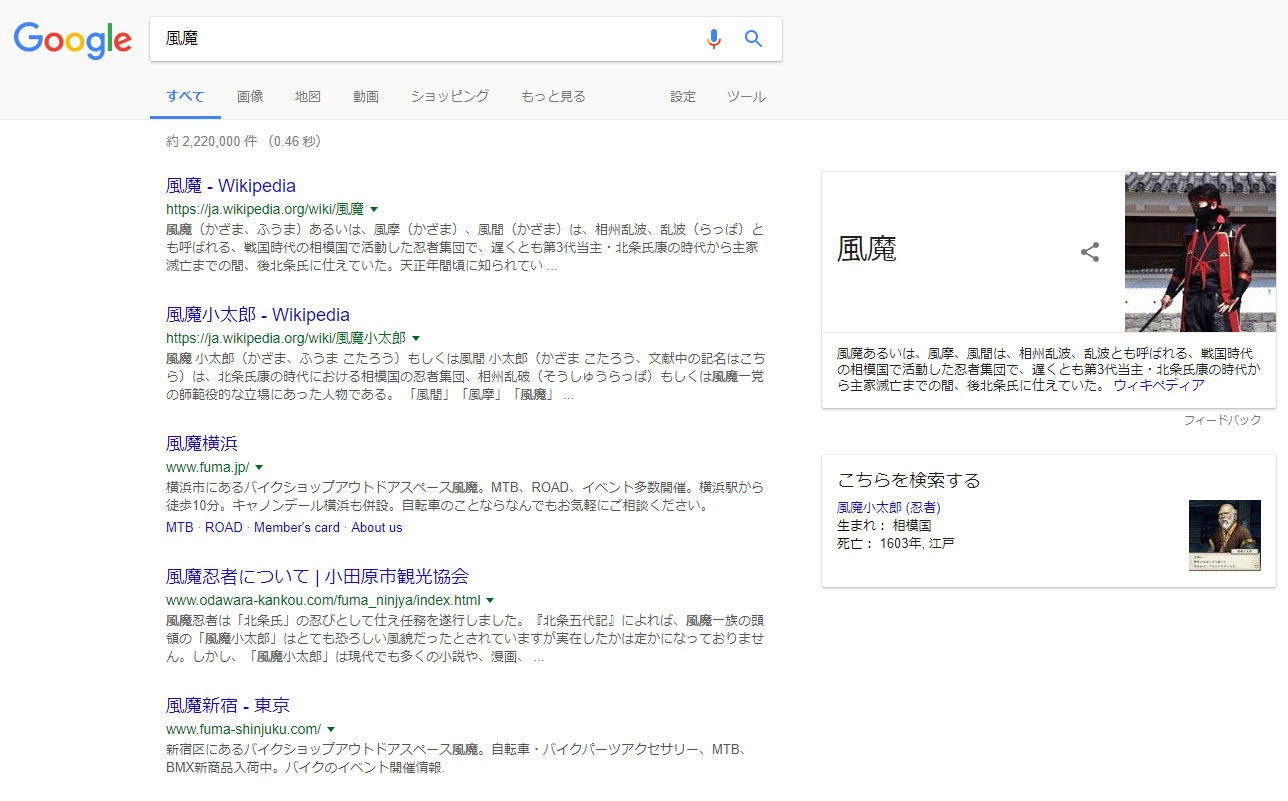
Task: Expand dropdown arrow beside fuma-shinjuku.com URL
Action: (x=331, y=730)
